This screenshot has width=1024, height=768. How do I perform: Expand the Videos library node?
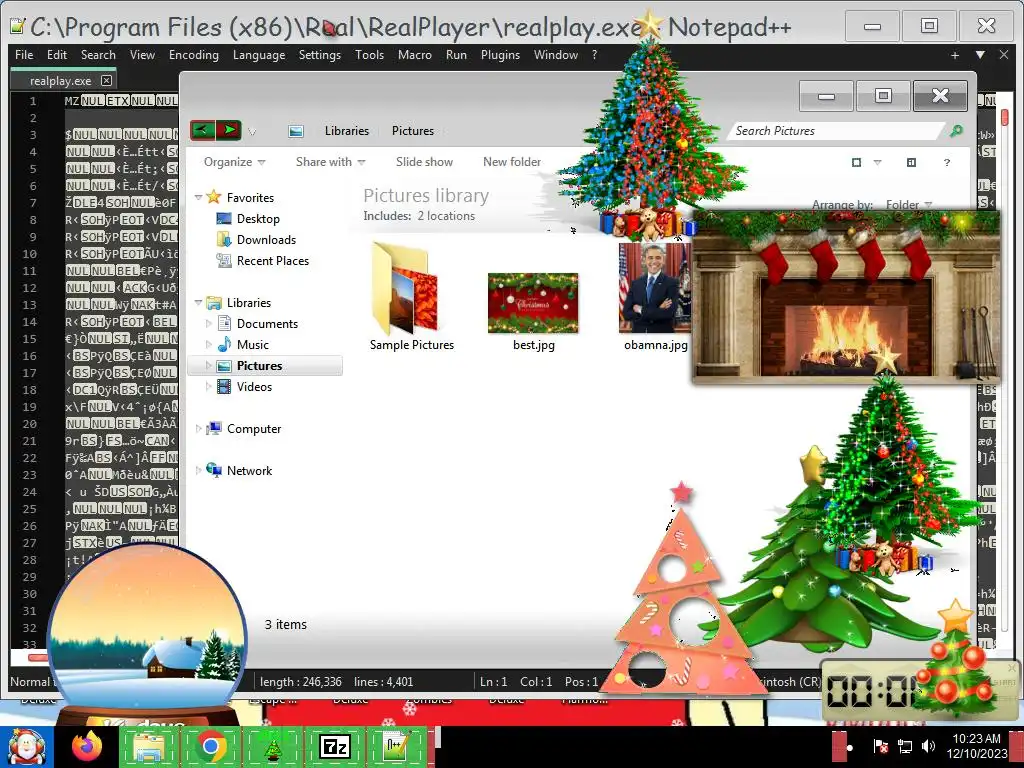click(209, 387)
